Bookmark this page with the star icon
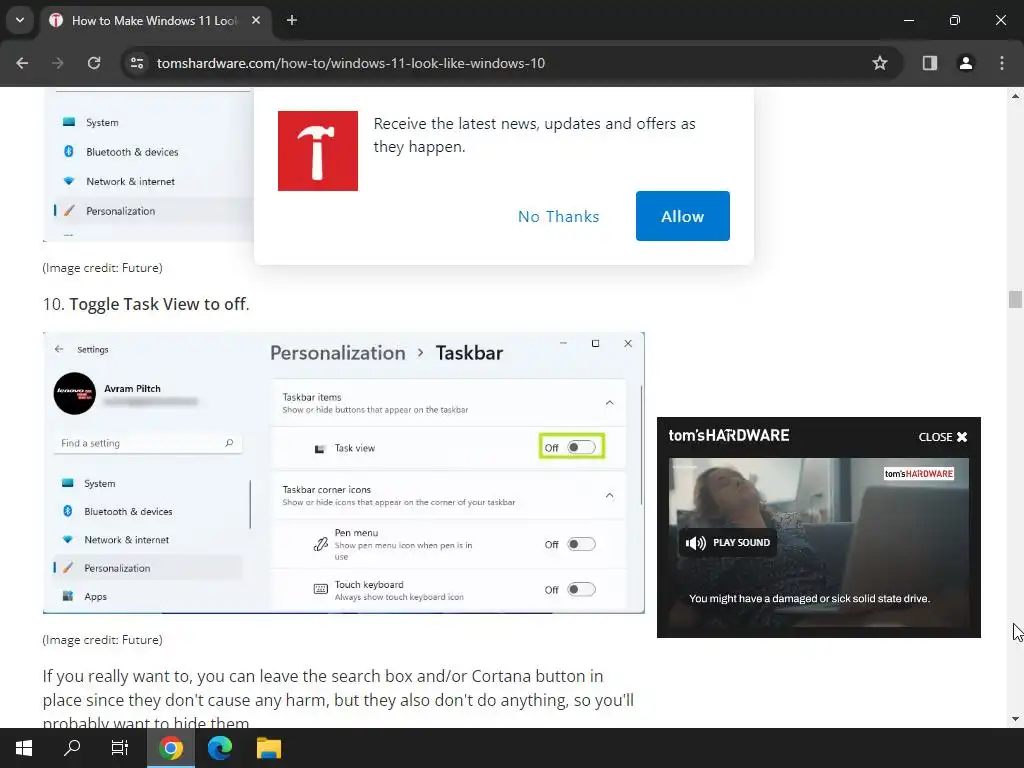 click(x=880, y=63)
